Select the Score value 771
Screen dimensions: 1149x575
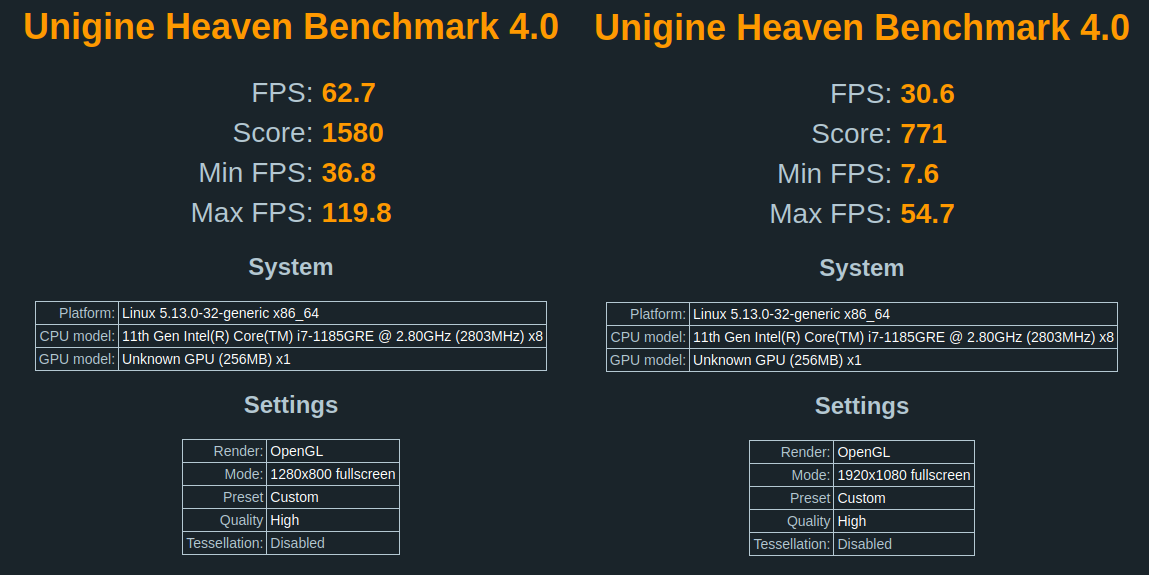(x=923, y=133)
